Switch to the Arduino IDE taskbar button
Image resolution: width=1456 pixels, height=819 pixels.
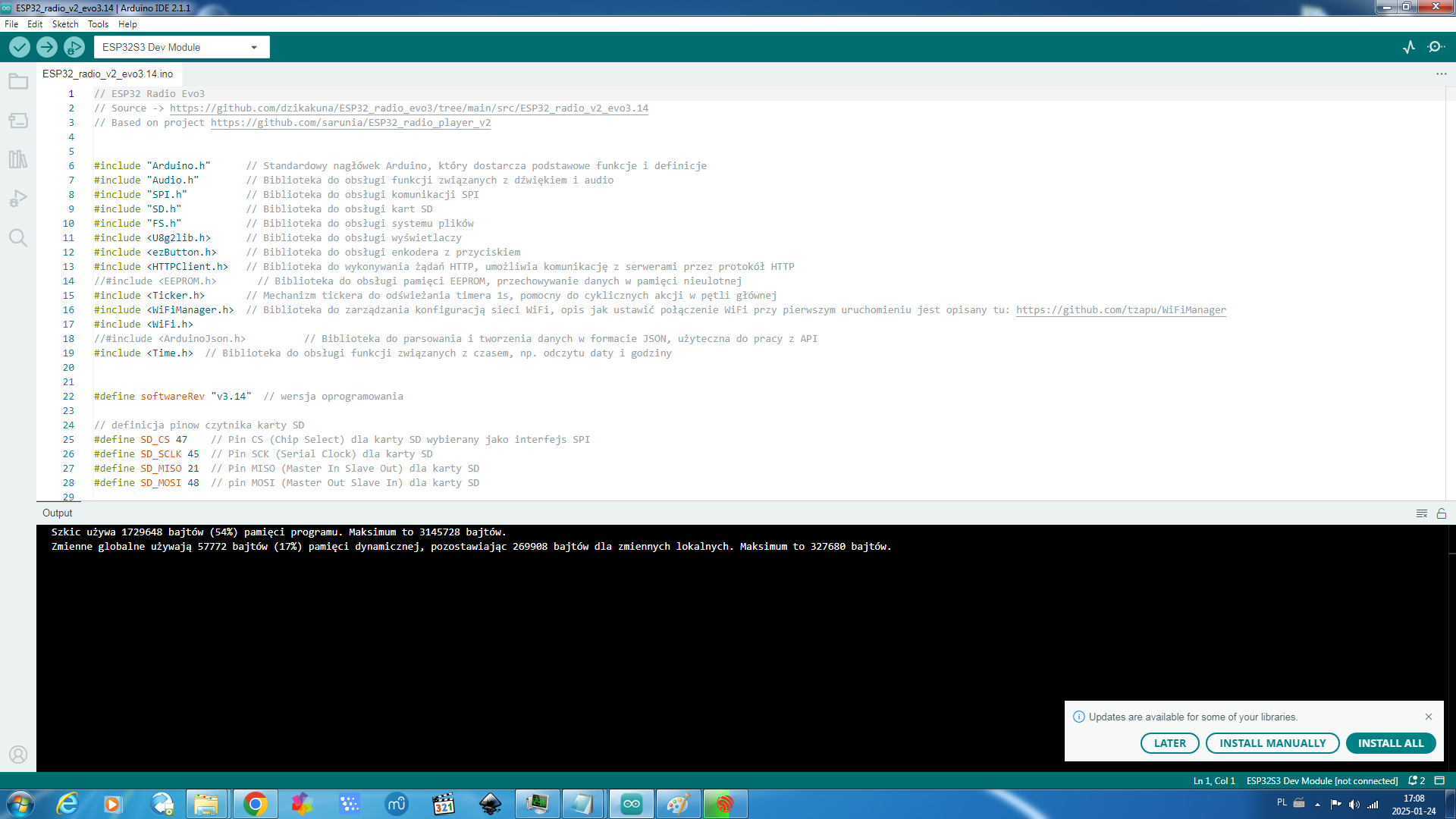tap(631, 804)
